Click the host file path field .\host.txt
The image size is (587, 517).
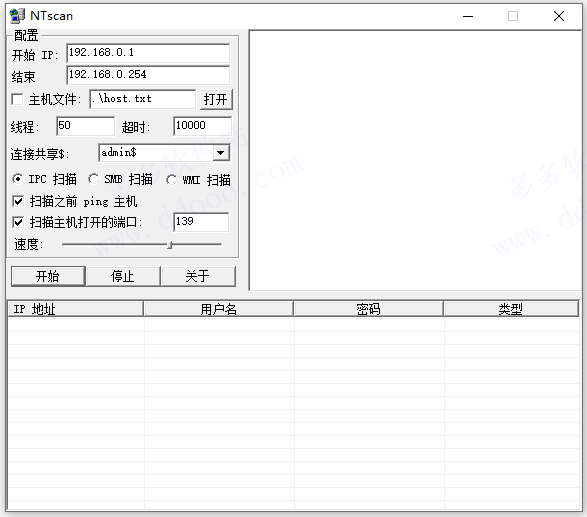(x=142, y=99)
